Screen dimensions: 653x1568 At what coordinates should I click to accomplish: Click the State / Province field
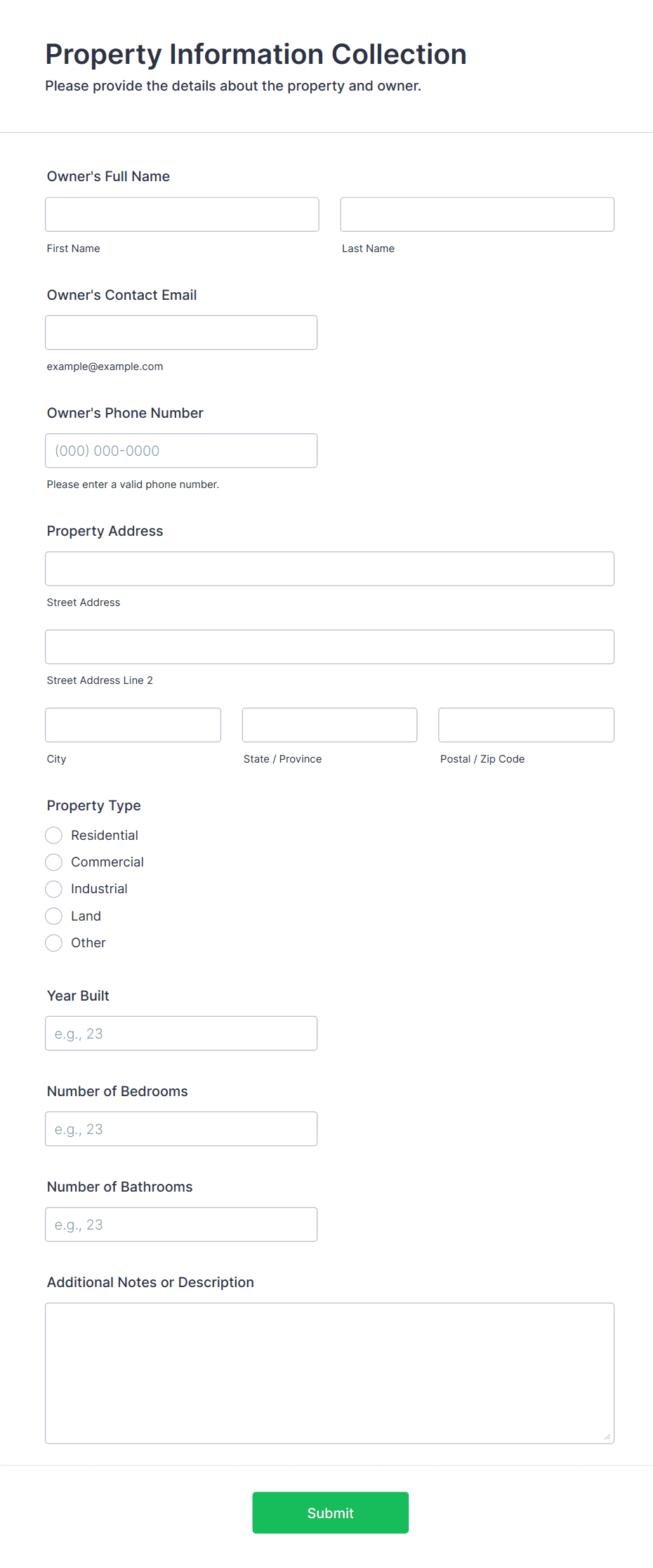coord(329,725)
